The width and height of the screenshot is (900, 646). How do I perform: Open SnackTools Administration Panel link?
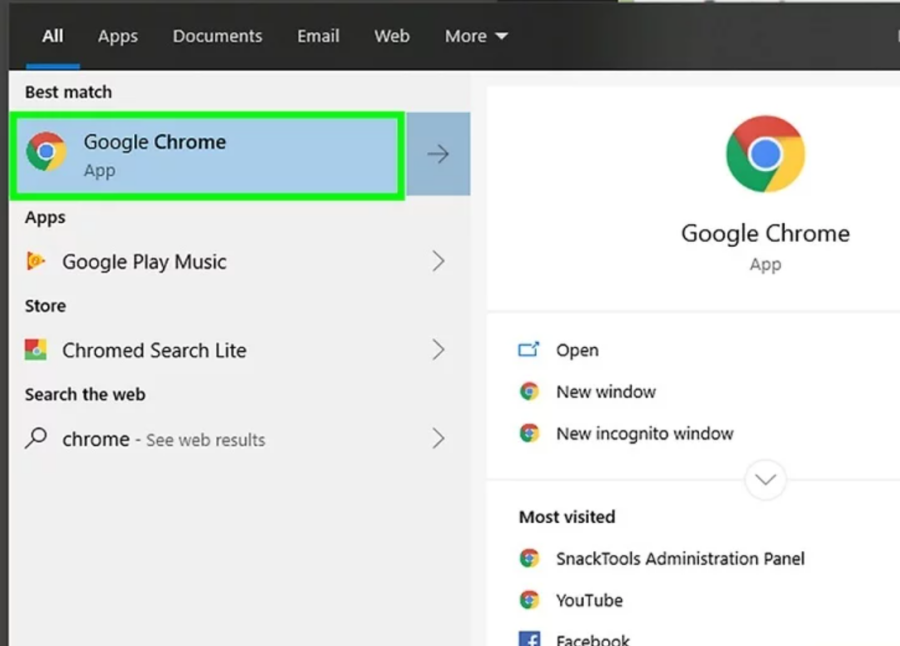tap(680, 559)
